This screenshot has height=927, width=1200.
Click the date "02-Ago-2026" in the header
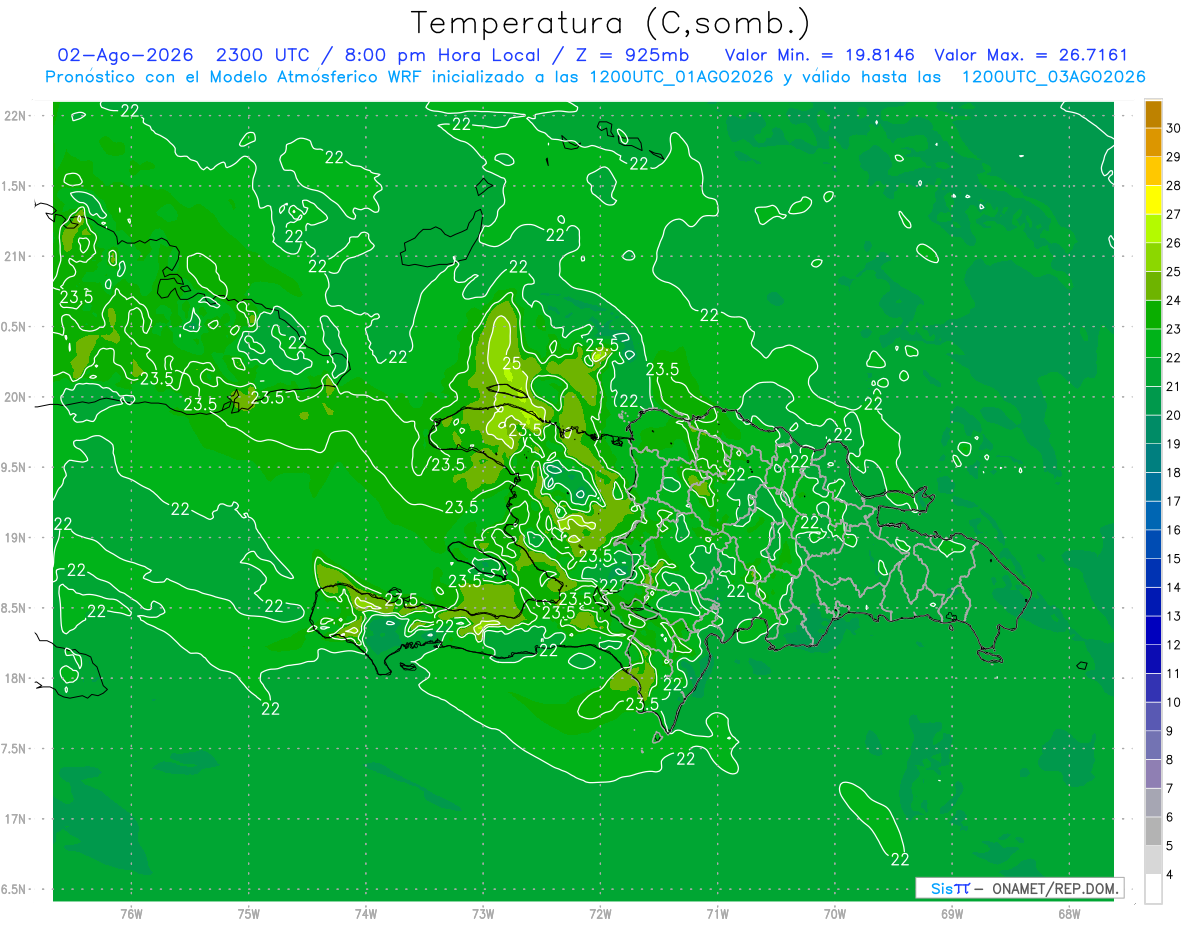(x=125, y=55)
